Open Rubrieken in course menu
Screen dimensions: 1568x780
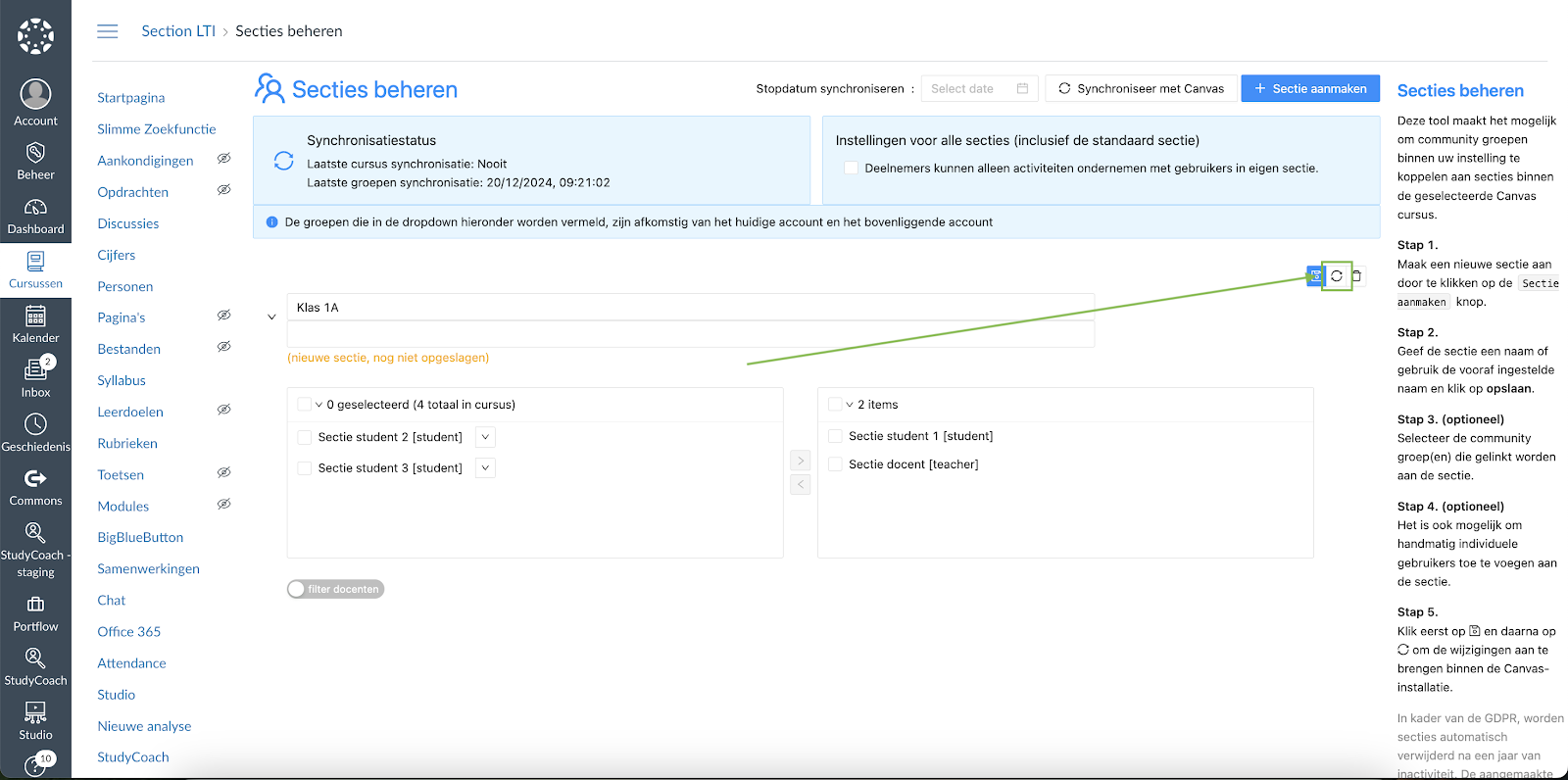click(127, 443)
